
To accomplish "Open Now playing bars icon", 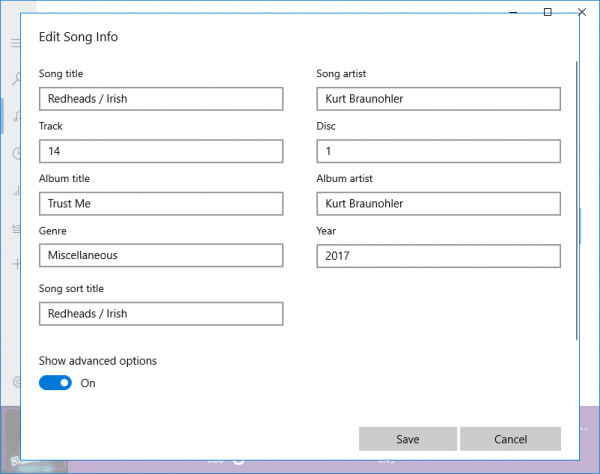I will coord(15,190).
